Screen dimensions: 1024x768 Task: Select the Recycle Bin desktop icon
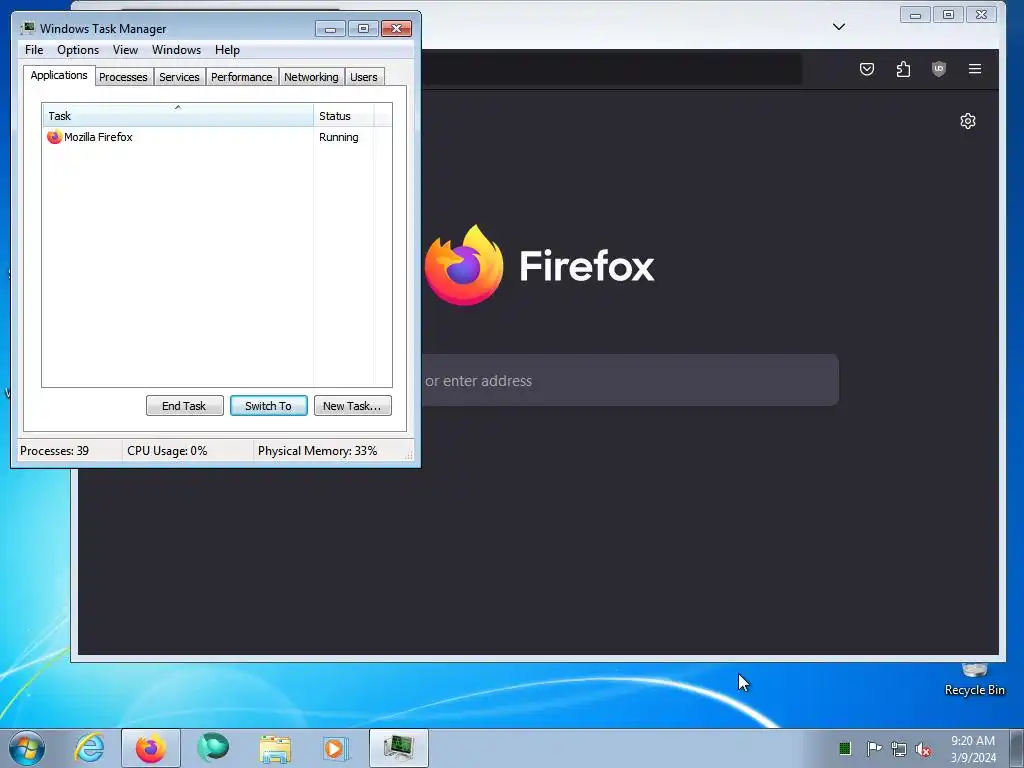(974, 680)
